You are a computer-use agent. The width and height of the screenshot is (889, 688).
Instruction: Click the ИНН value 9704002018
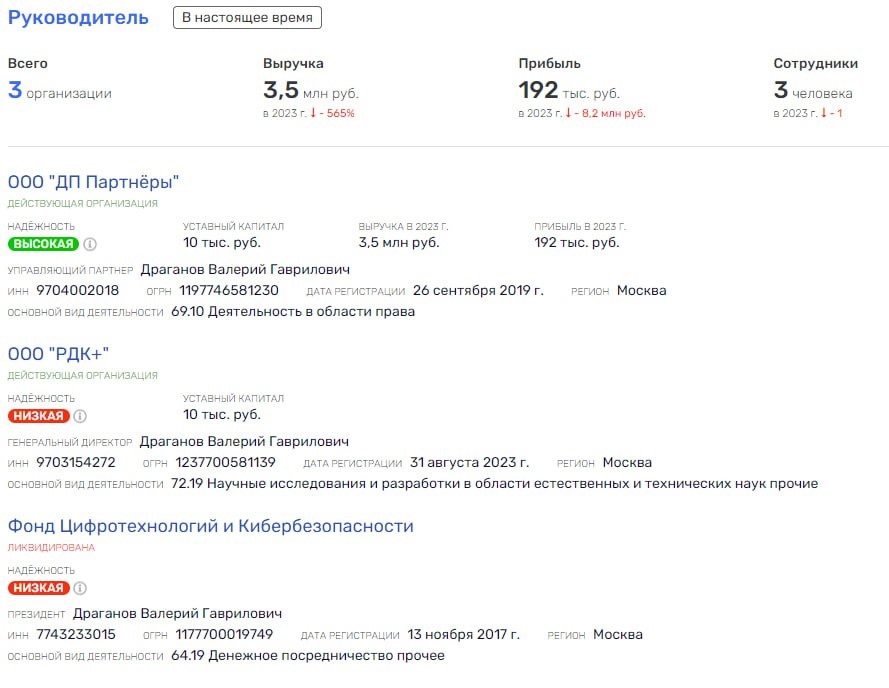click(78, 290)
